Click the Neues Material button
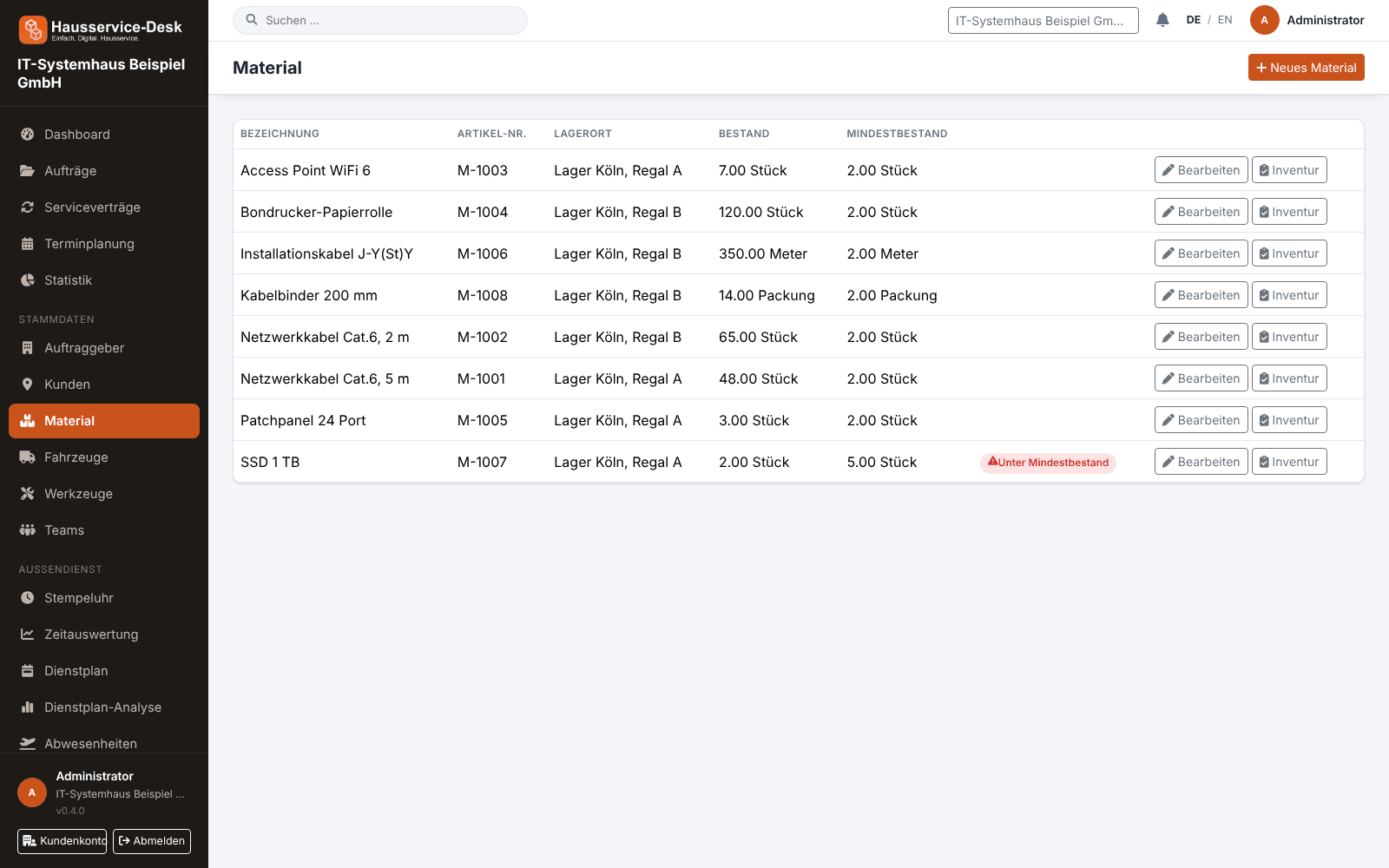The width and height of the screenshot is (1389, 868). pos(1306,68)
